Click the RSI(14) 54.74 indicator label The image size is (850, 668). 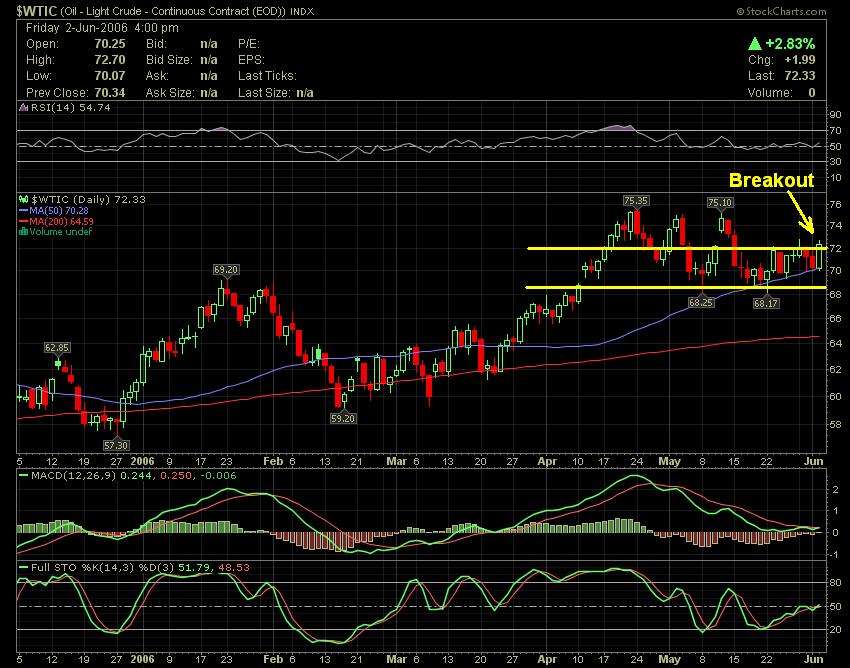(70, 107)
